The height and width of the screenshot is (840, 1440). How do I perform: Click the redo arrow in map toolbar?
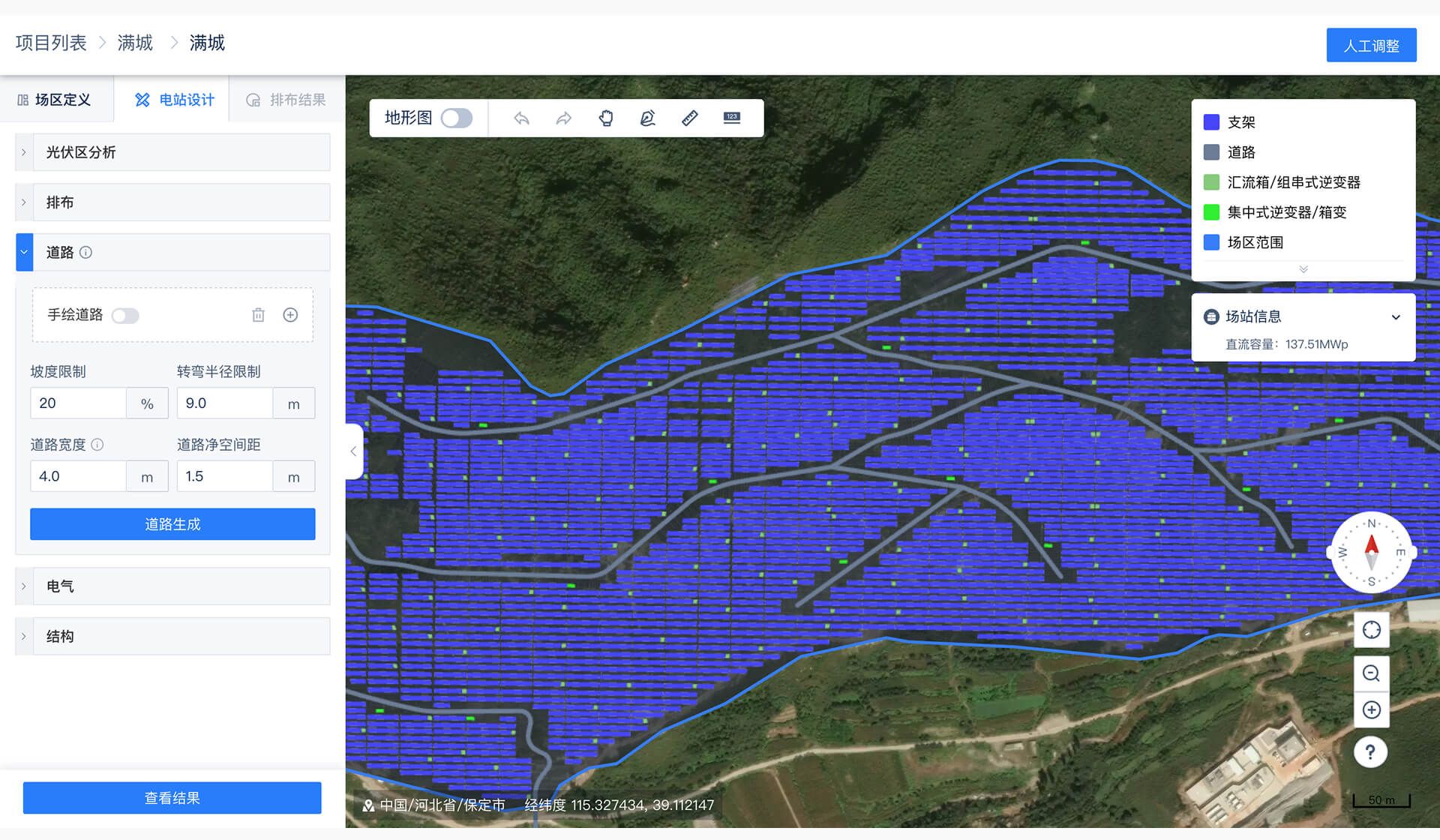click(x=563, y=118)
